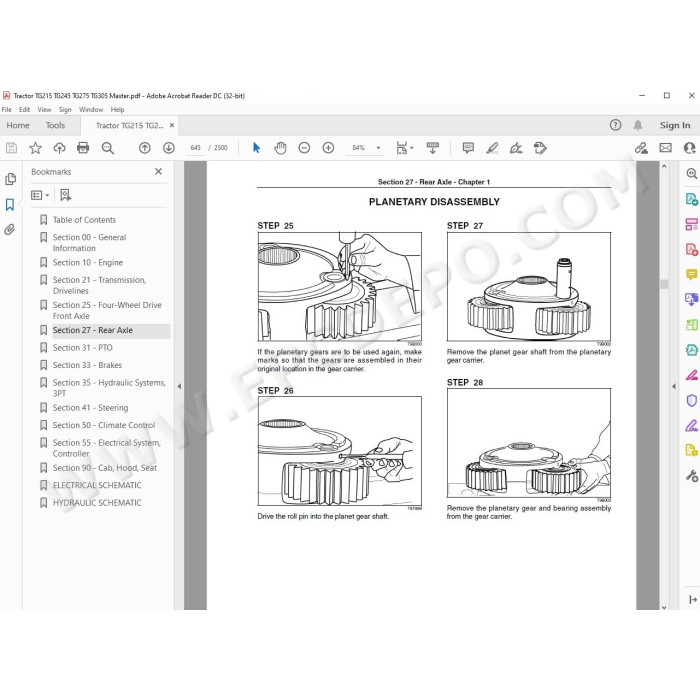Screen dimensions: 700x700
Task: Open Section 21 - Transmission bookmark
Action: [x=99, y=285]
